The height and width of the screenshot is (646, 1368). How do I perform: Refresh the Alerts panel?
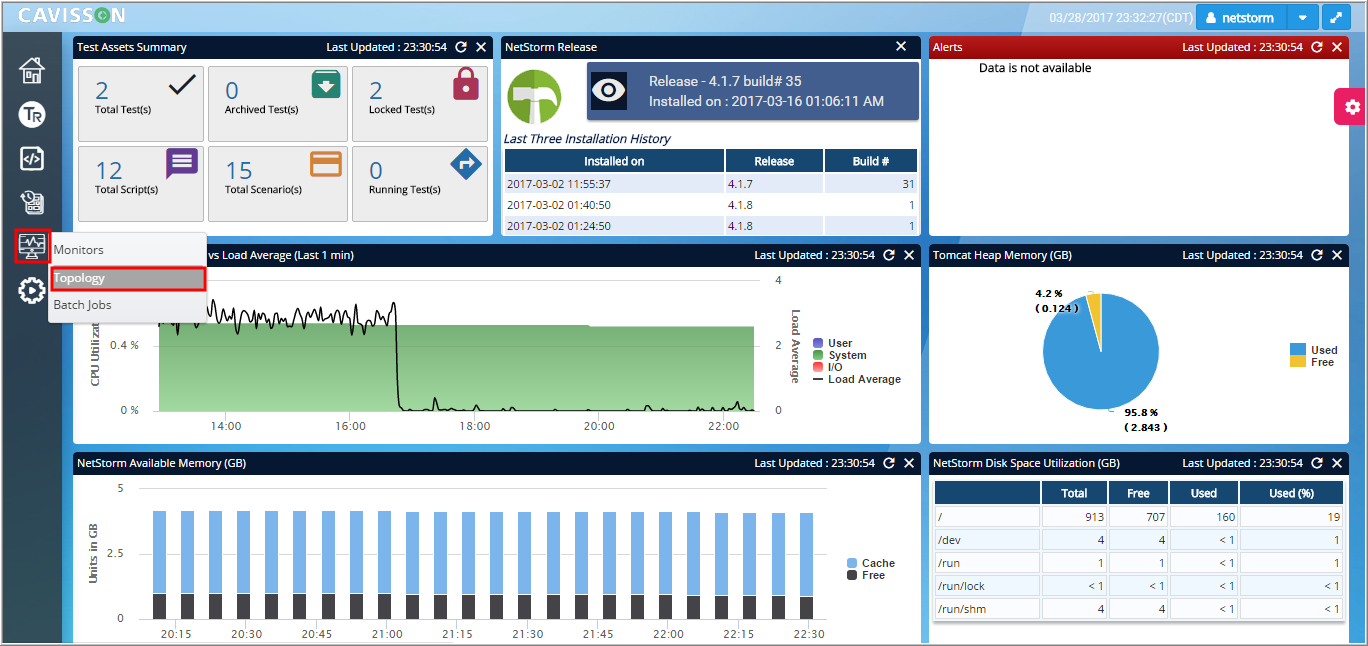(x=1317, y=47)
